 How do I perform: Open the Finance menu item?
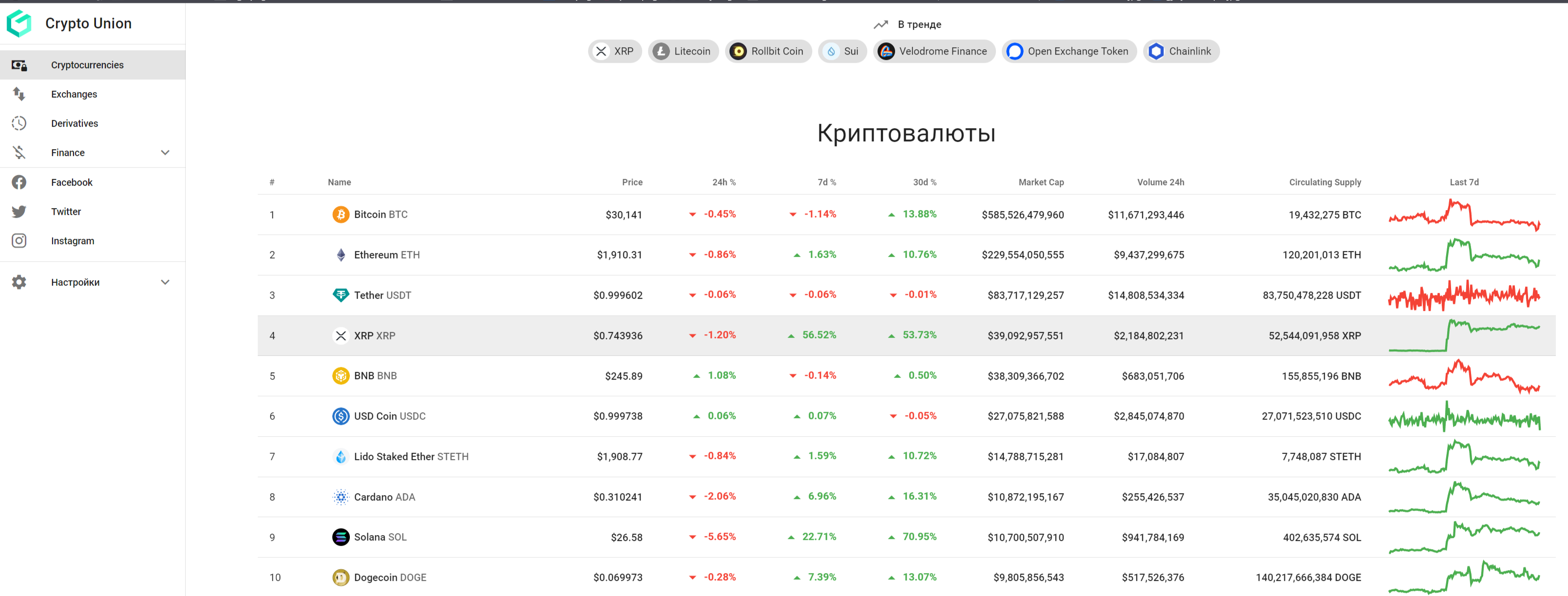93,152
